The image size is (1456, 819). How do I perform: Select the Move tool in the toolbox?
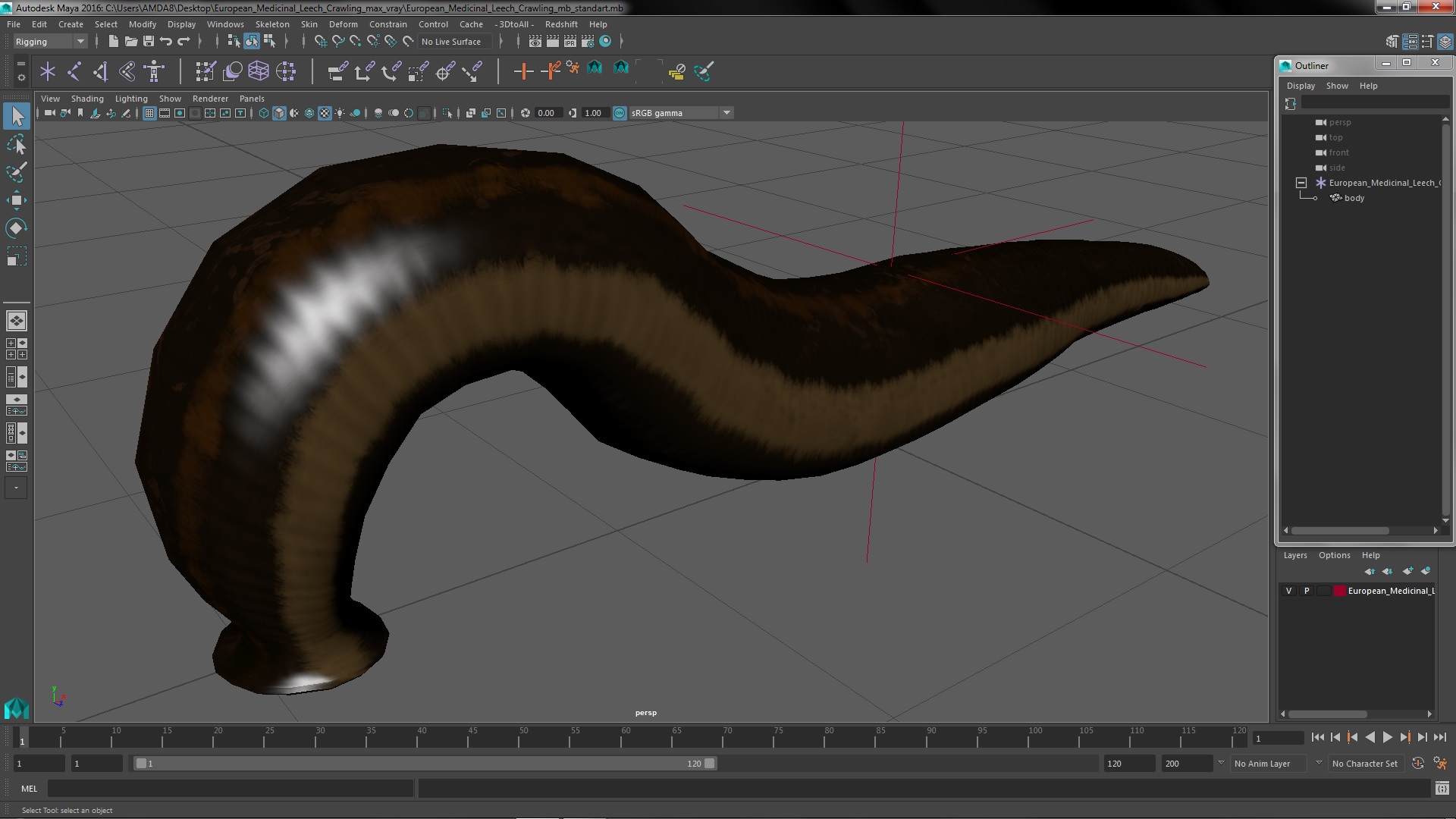click(x=16, y=200)
